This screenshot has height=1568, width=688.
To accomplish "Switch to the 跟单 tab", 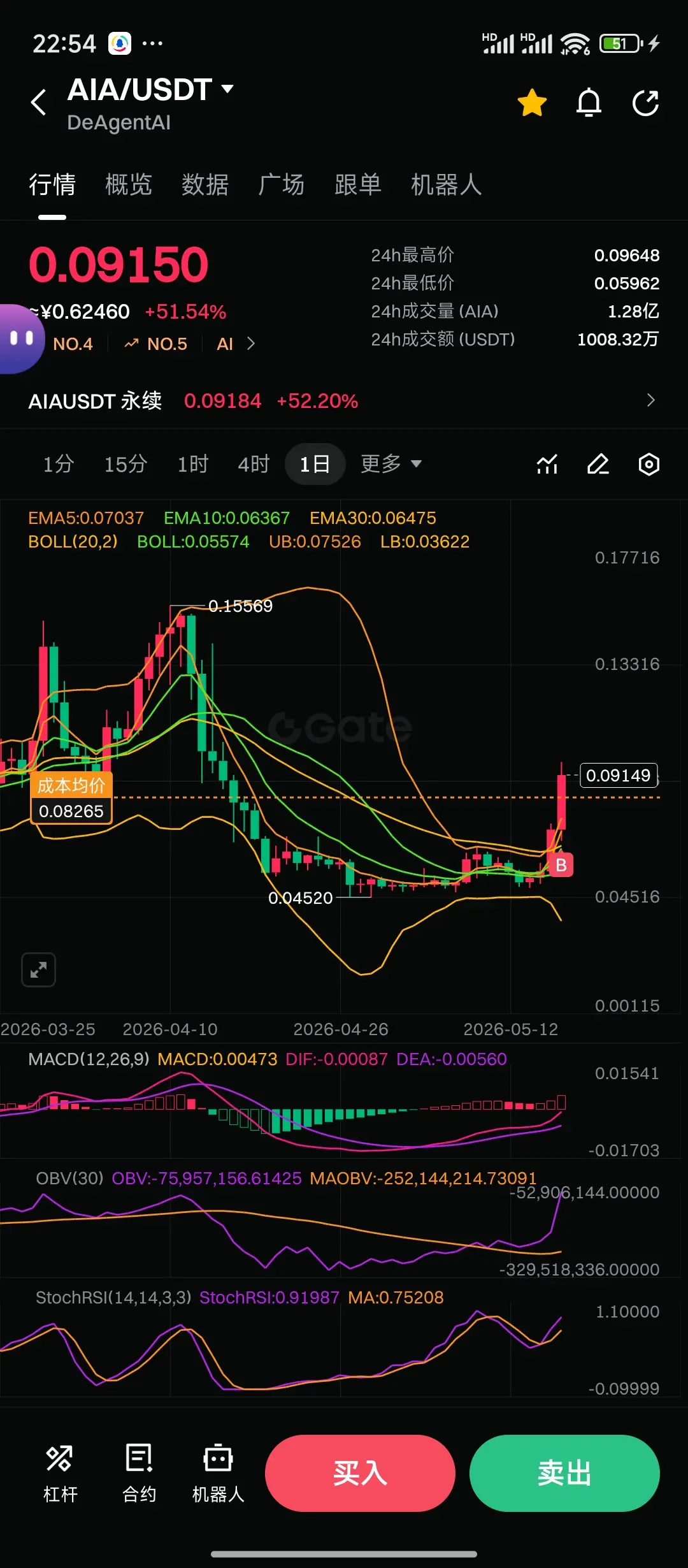I will (x=358, y=185).
